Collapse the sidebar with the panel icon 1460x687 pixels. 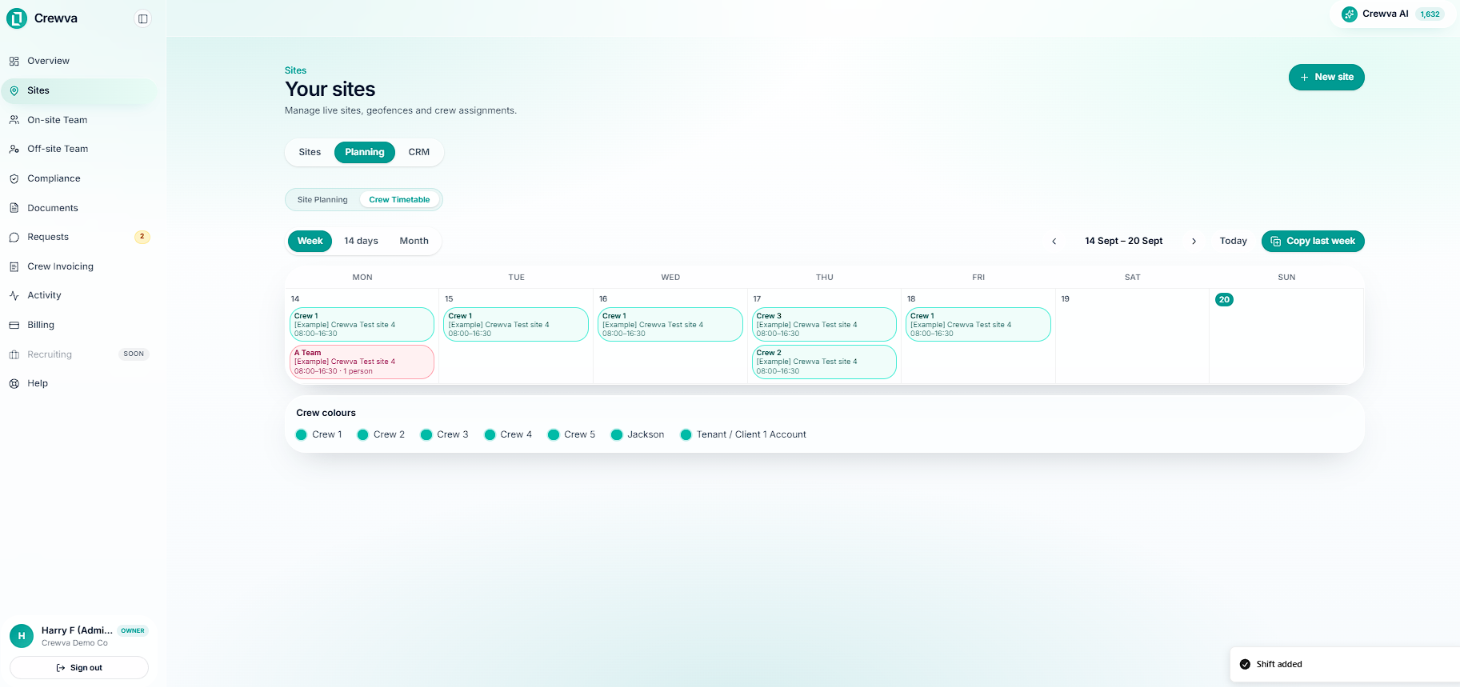click(x=143, y=18)
